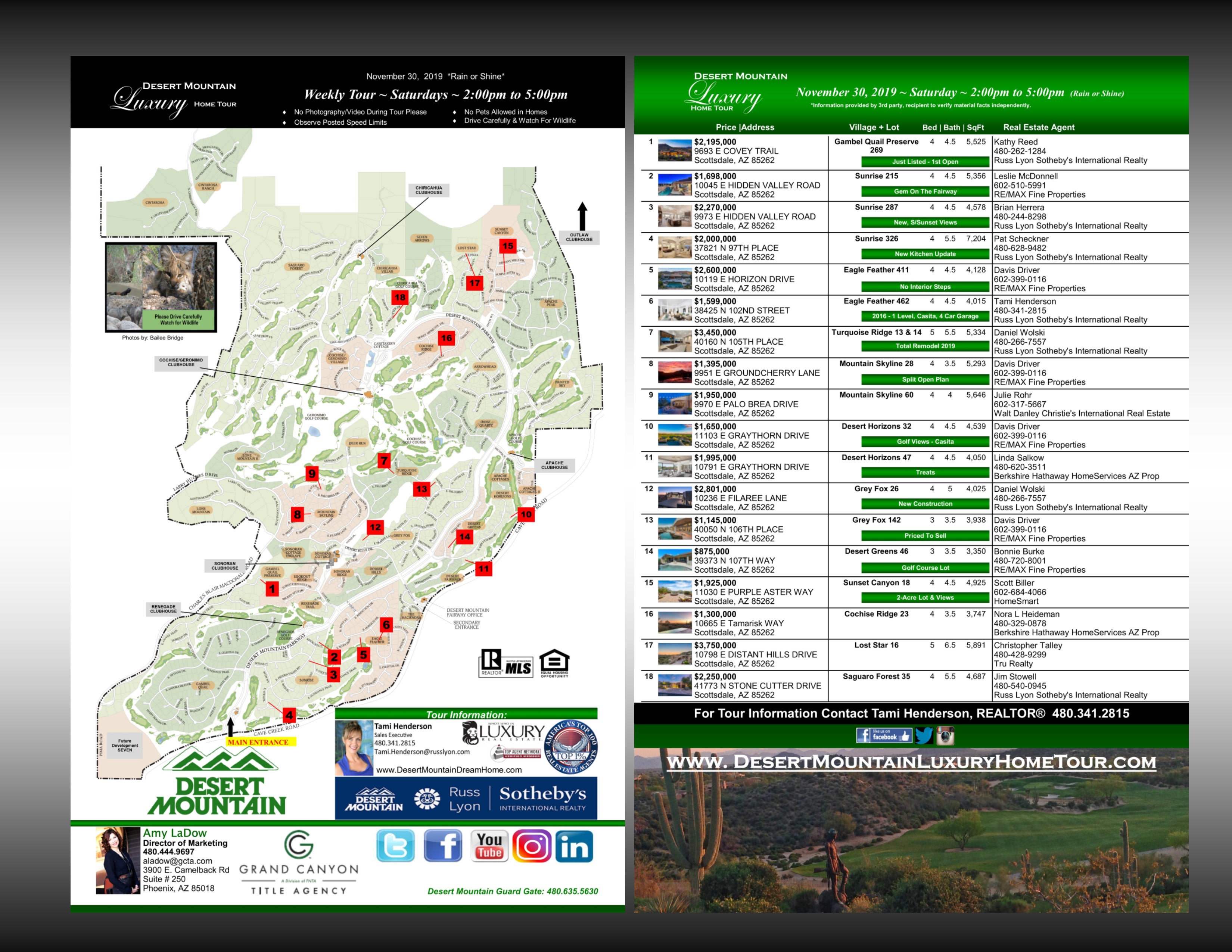Click the small Instagram camera icon
Screen dimensions: 1232x952
click(x=945, y=735)
